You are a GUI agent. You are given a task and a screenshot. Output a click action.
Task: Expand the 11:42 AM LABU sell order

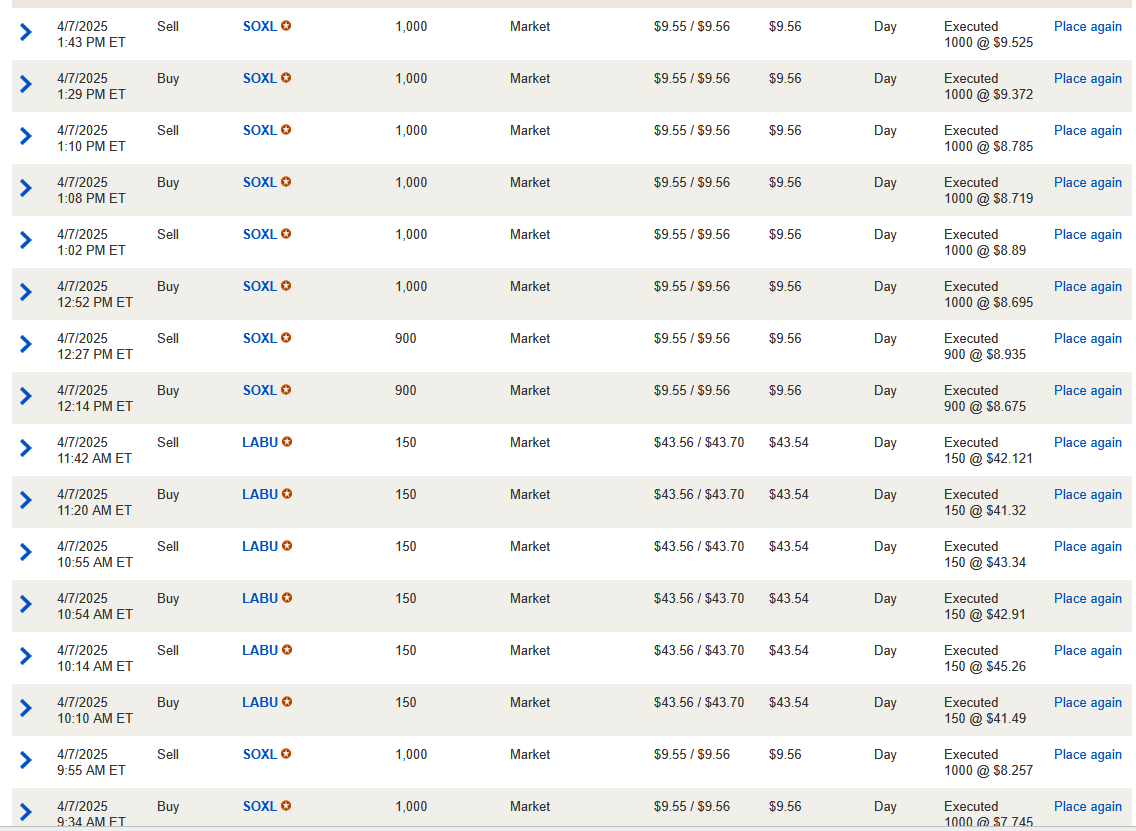click(x=26, y=448)
